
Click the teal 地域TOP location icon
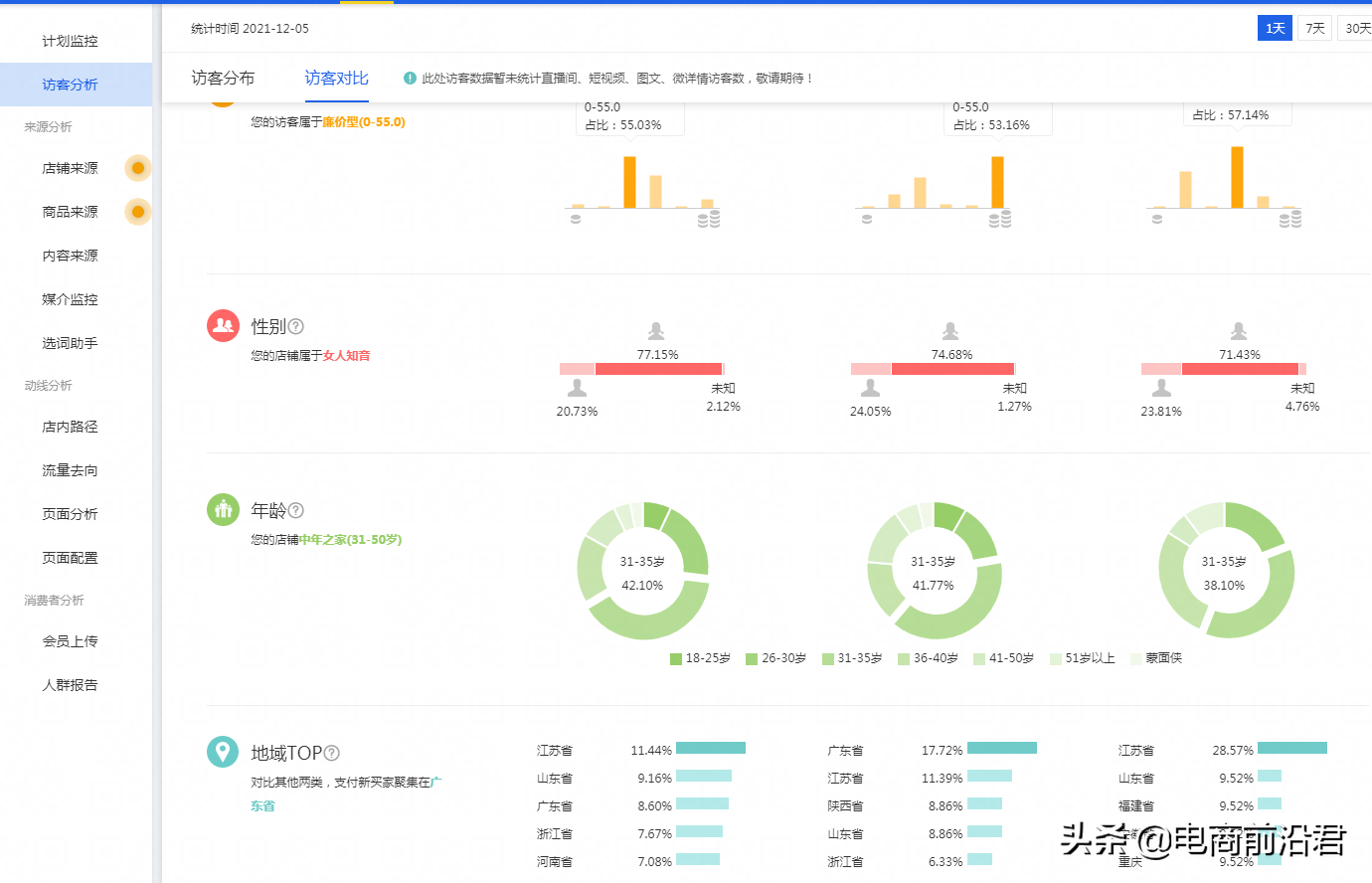(223, 752)
